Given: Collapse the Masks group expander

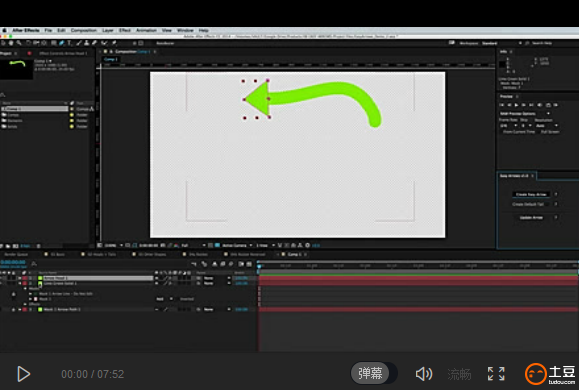Looking at the screenshot, I should (25, 288).
